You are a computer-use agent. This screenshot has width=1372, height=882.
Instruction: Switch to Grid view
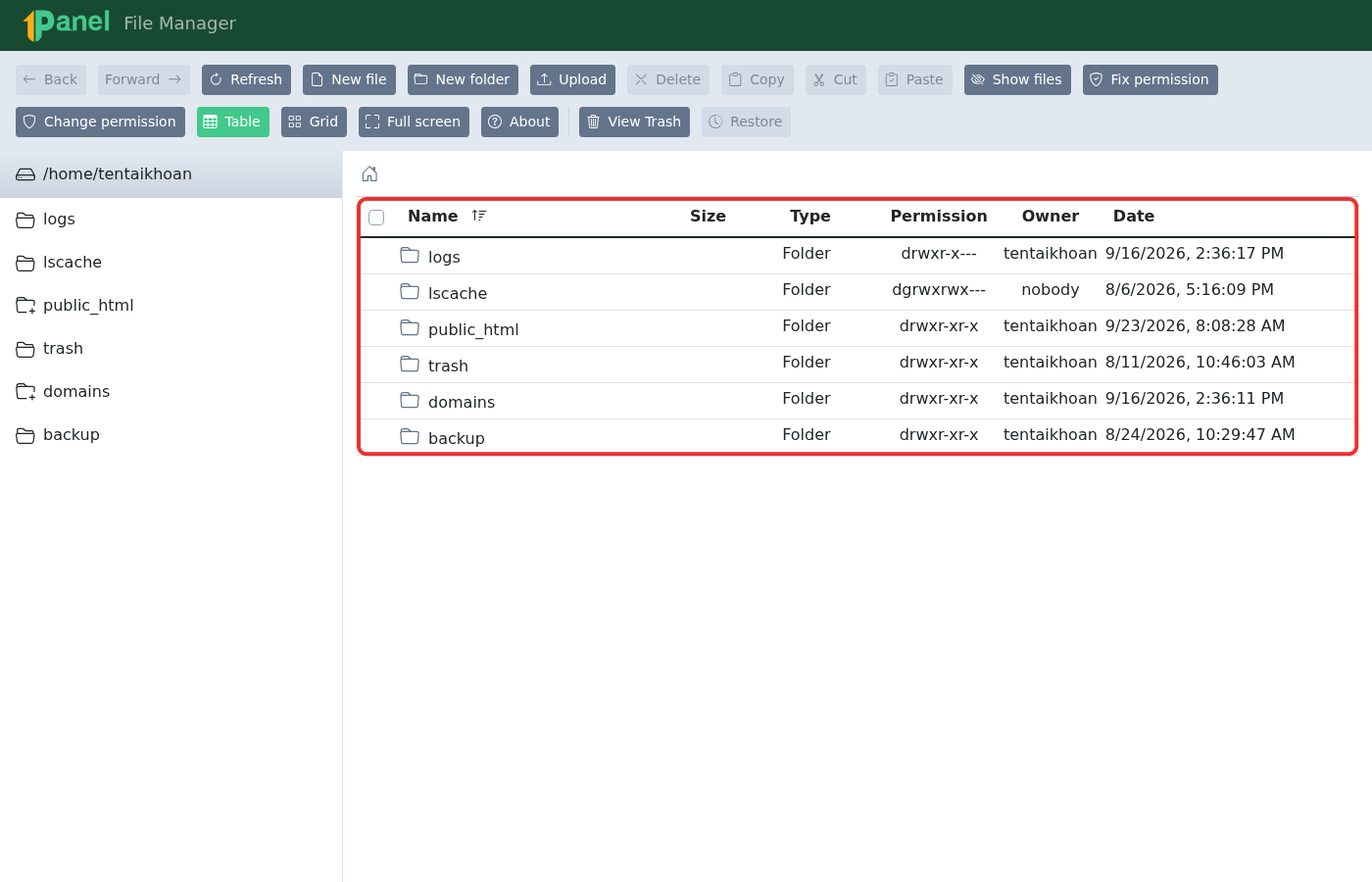click(x=314, y=122)
